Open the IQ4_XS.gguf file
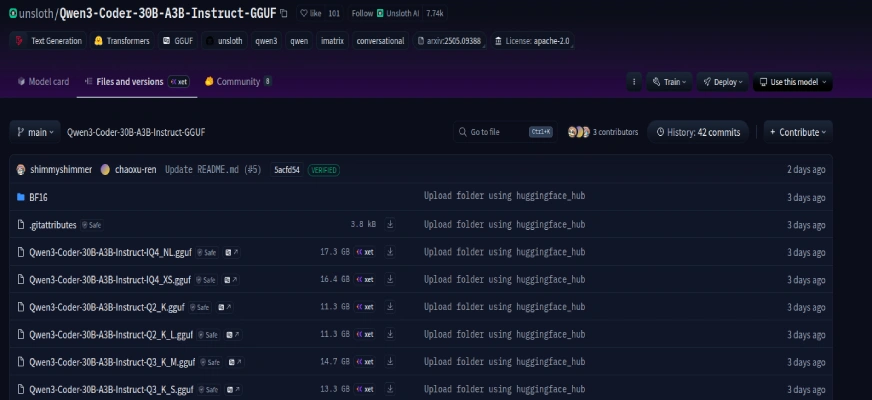The image size is (872, 400). [x=110, y=280]
